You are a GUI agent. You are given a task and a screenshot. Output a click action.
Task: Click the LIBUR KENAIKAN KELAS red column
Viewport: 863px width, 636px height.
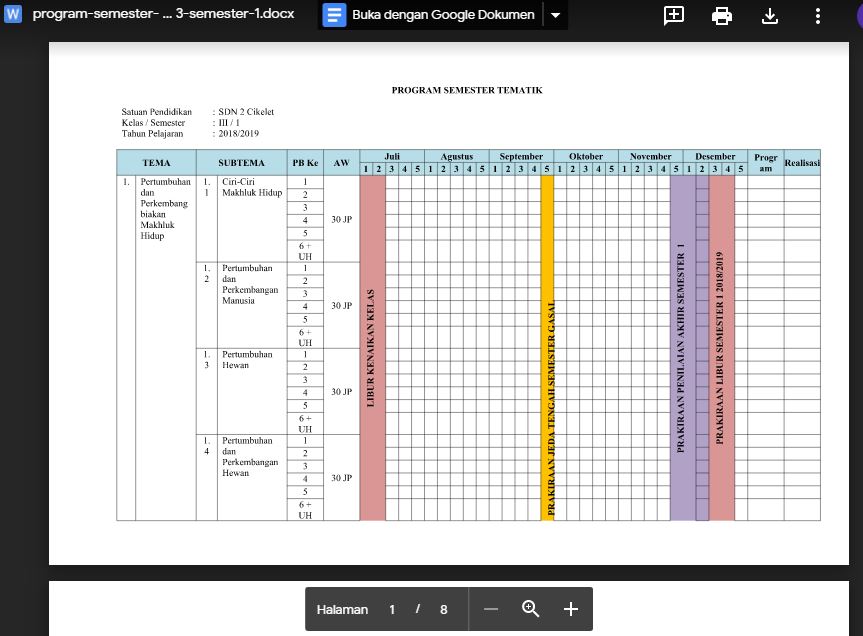tap(373, 348)
